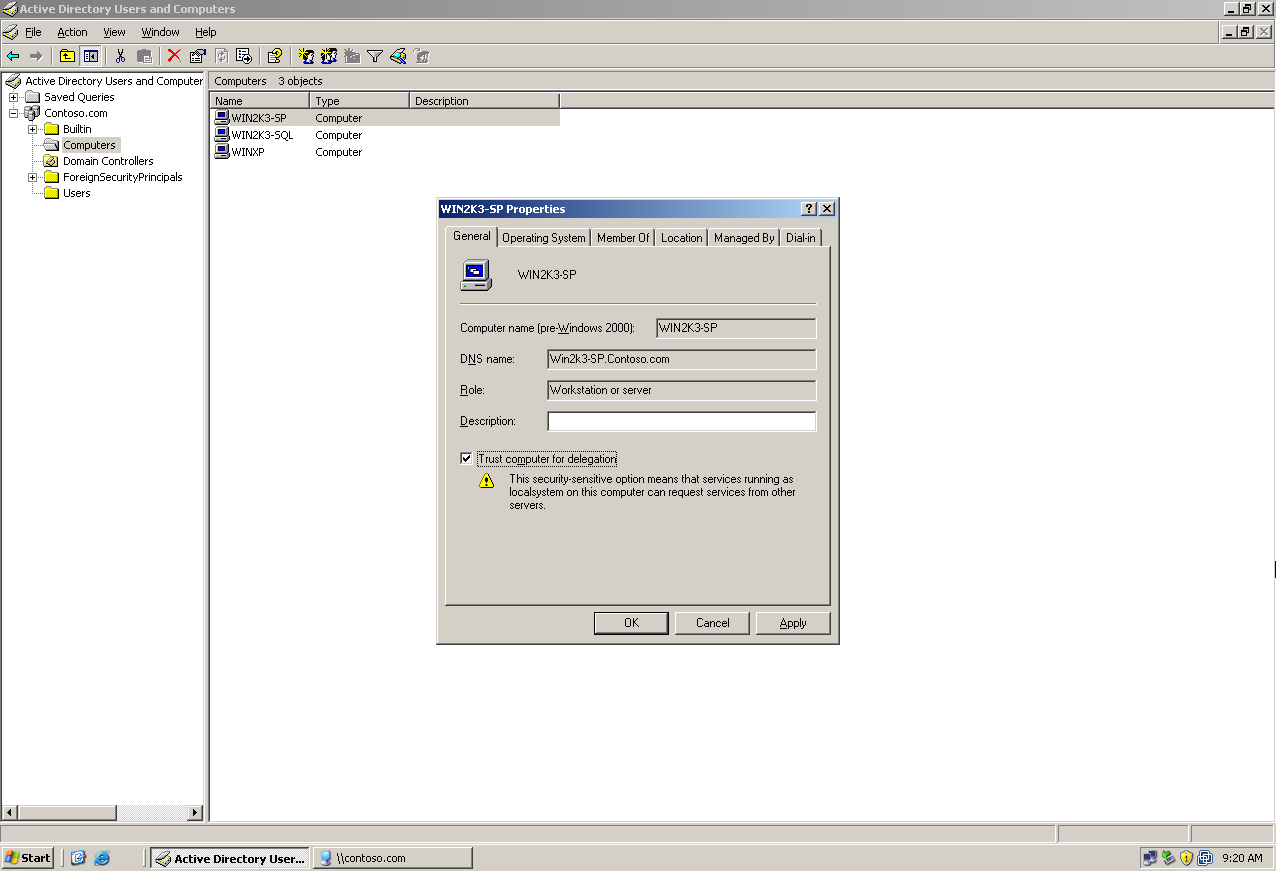Viewport: 1276px width, 871px height.
Task: Select the Computers container in the tree
Action: pyautogui.click(x=89, y=145)
